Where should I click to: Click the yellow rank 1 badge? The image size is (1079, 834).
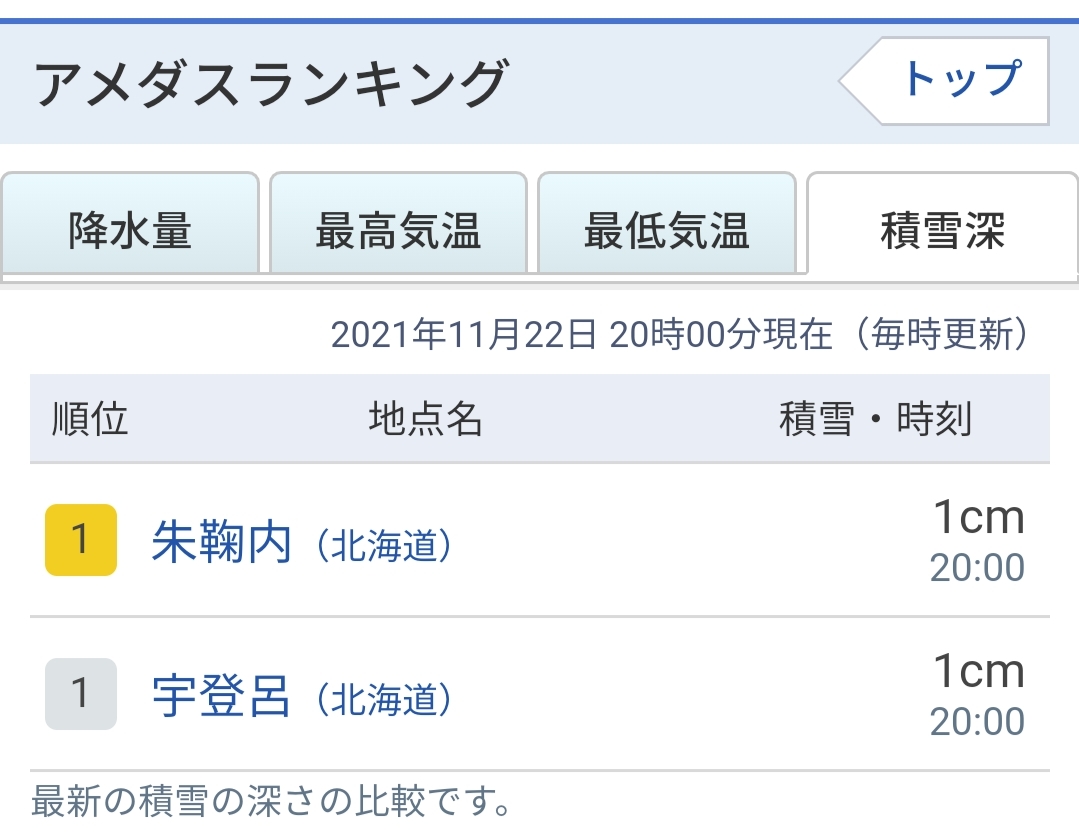click(x=81, y=540)
